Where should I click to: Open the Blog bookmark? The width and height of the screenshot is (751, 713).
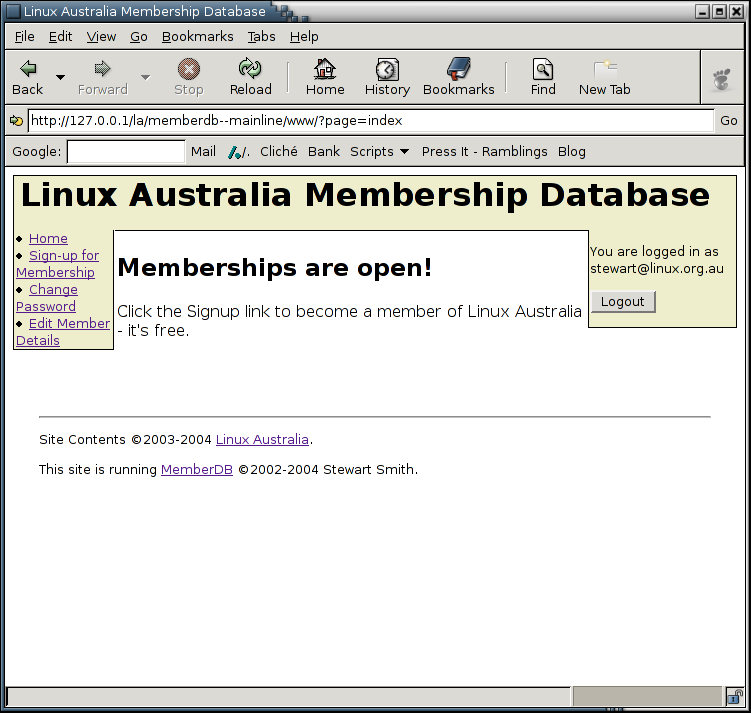[x=571, y=152]
